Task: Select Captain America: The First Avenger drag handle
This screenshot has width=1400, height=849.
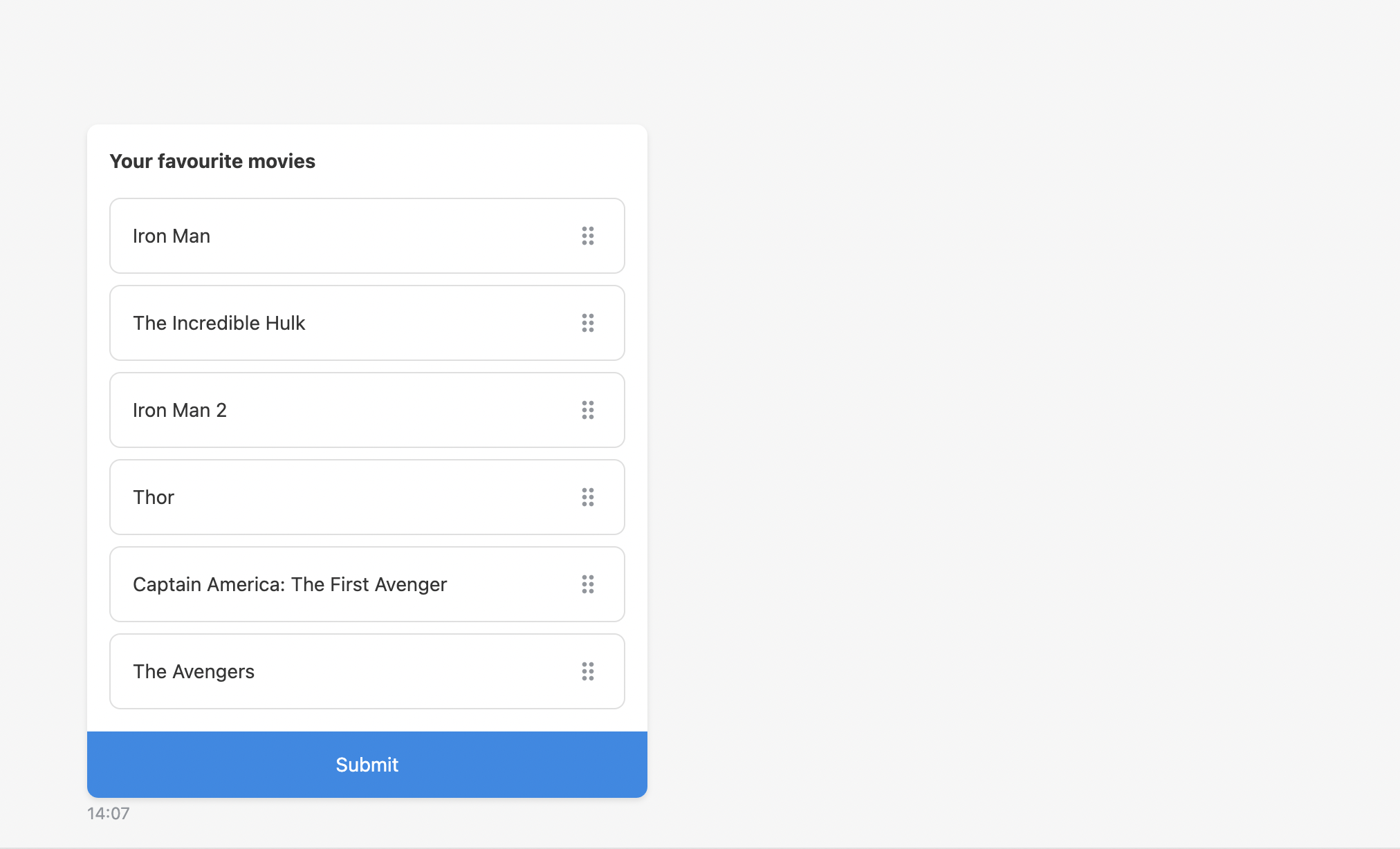Action: (588, 584)
